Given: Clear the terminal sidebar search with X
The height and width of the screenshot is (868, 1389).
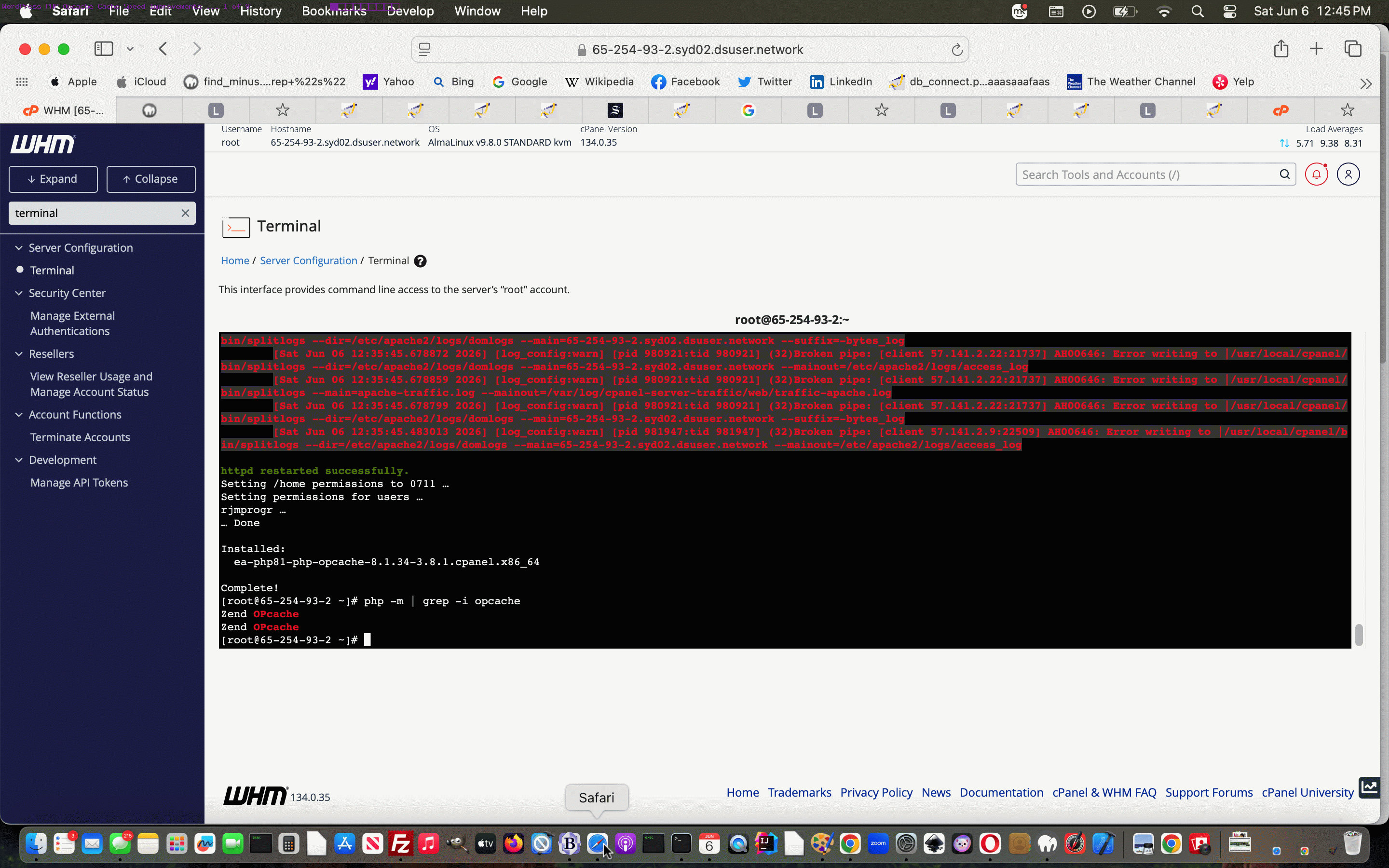Looking at the screenshot, I should click(x=185, y=213).
